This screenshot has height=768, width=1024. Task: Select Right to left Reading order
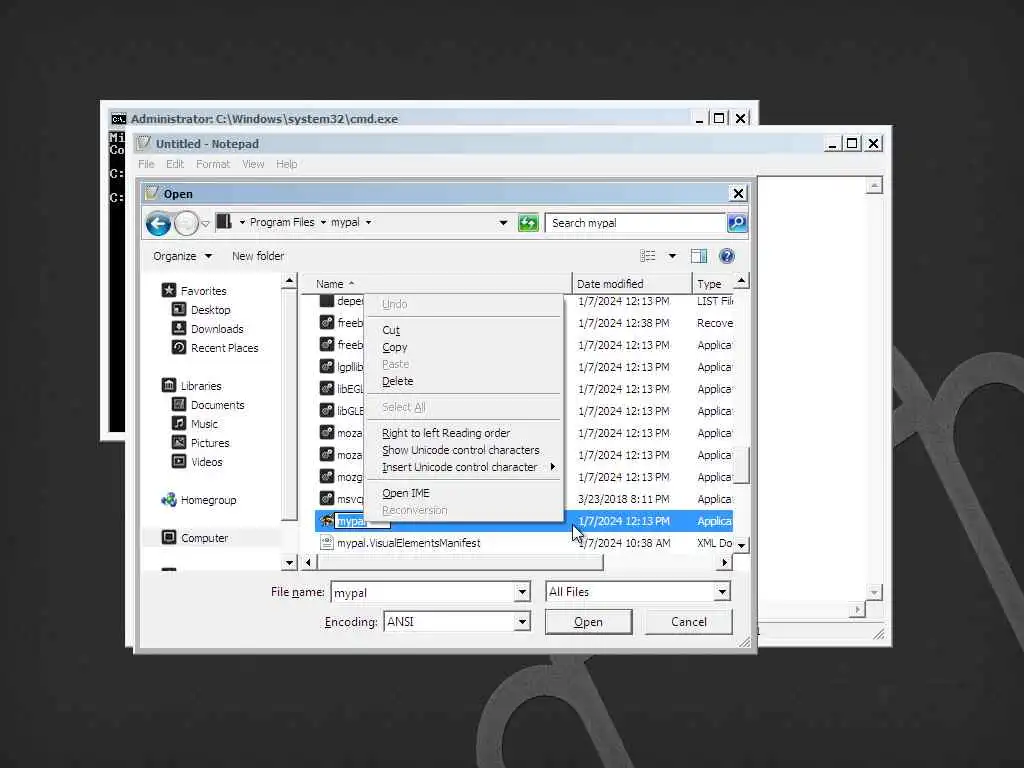pos(446,433)
